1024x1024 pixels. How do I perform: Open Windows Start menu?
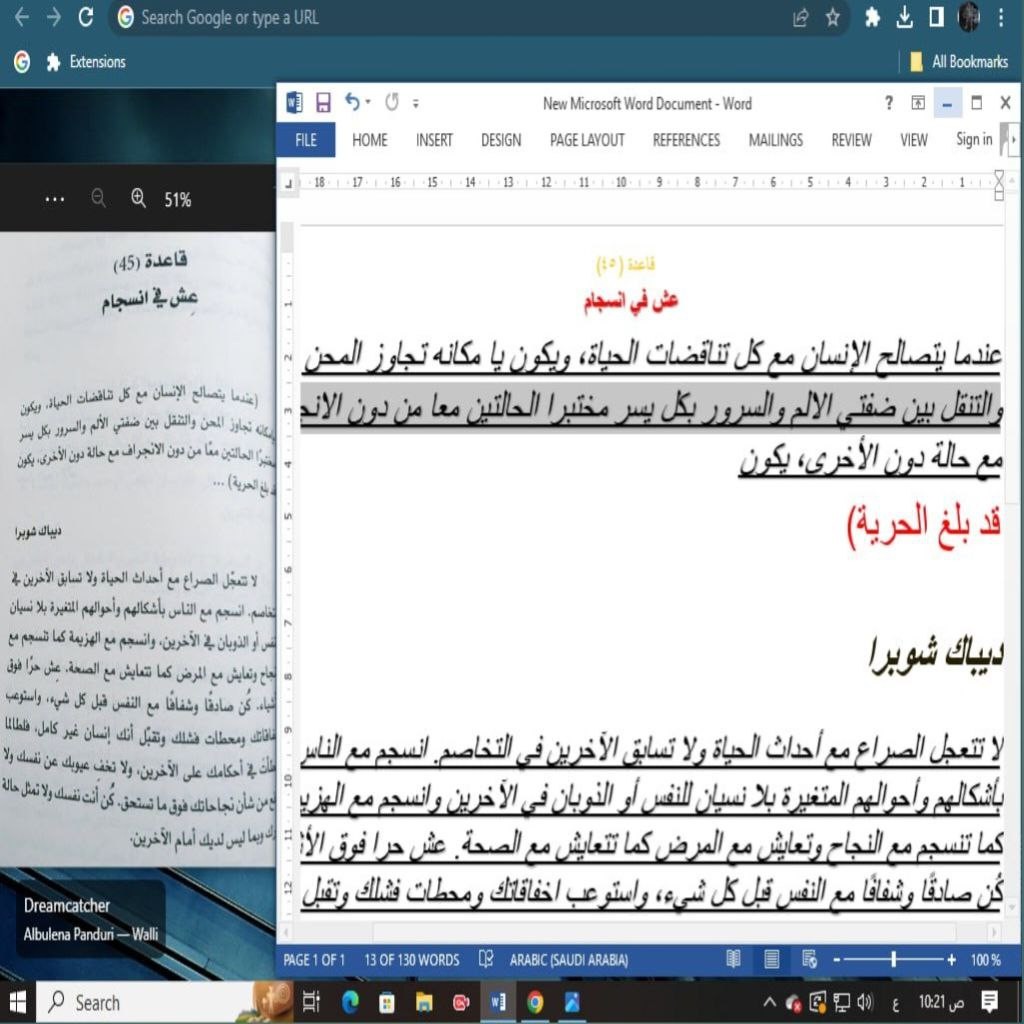pyautogui.click(x=17, y=1002)
